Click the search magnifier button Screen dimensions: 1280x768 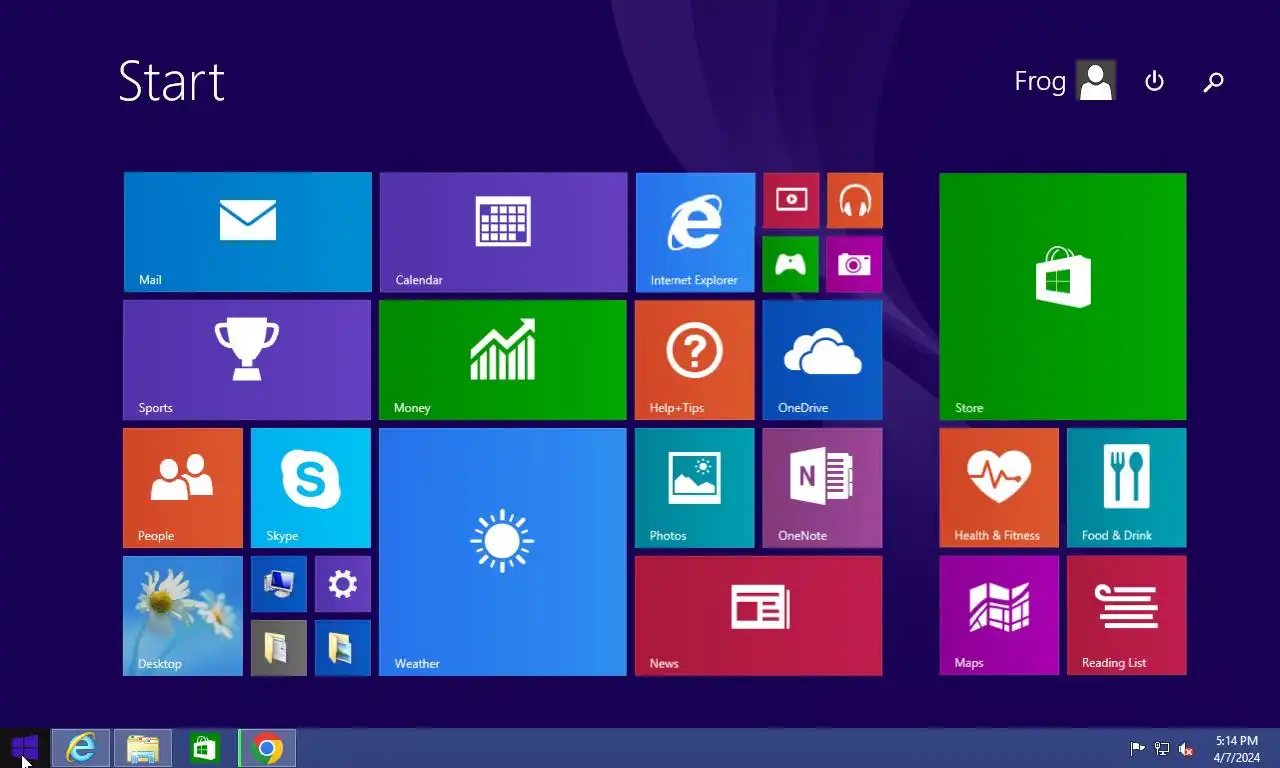pyautogui.click(x=1213, y=82)
